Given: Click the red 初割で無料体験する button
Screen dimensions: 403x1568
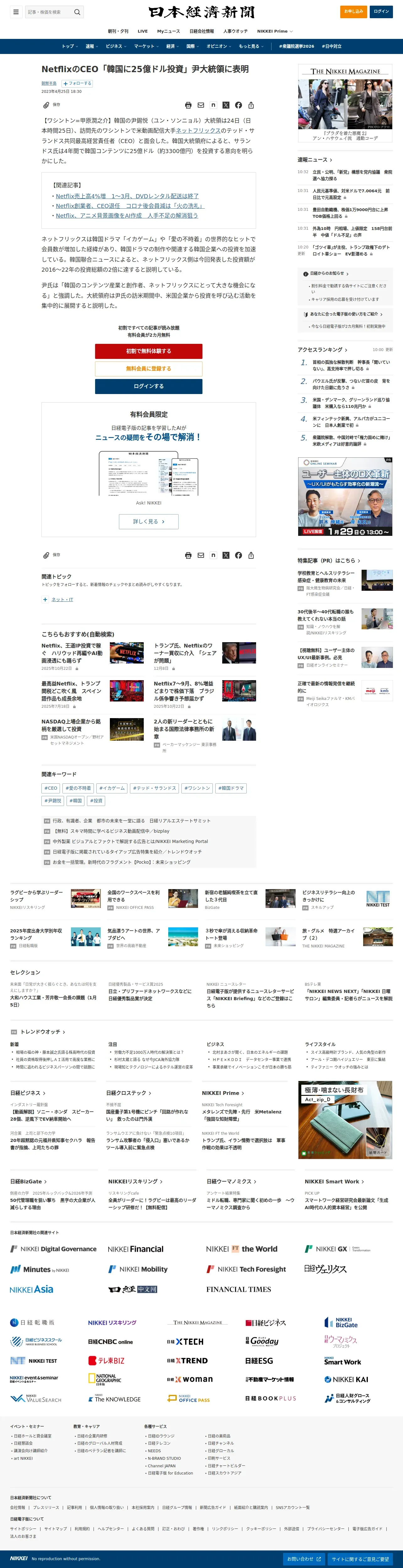Looking at the screenshot, I should tap(148, 351).
